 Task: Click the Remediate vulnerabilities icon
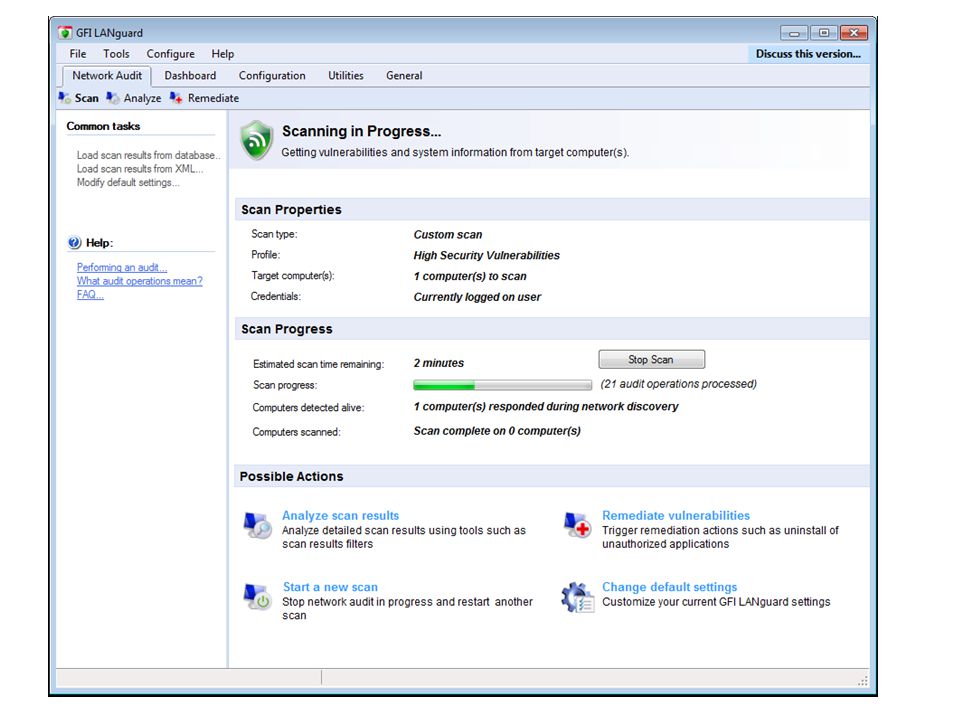[x=577, y=525]
